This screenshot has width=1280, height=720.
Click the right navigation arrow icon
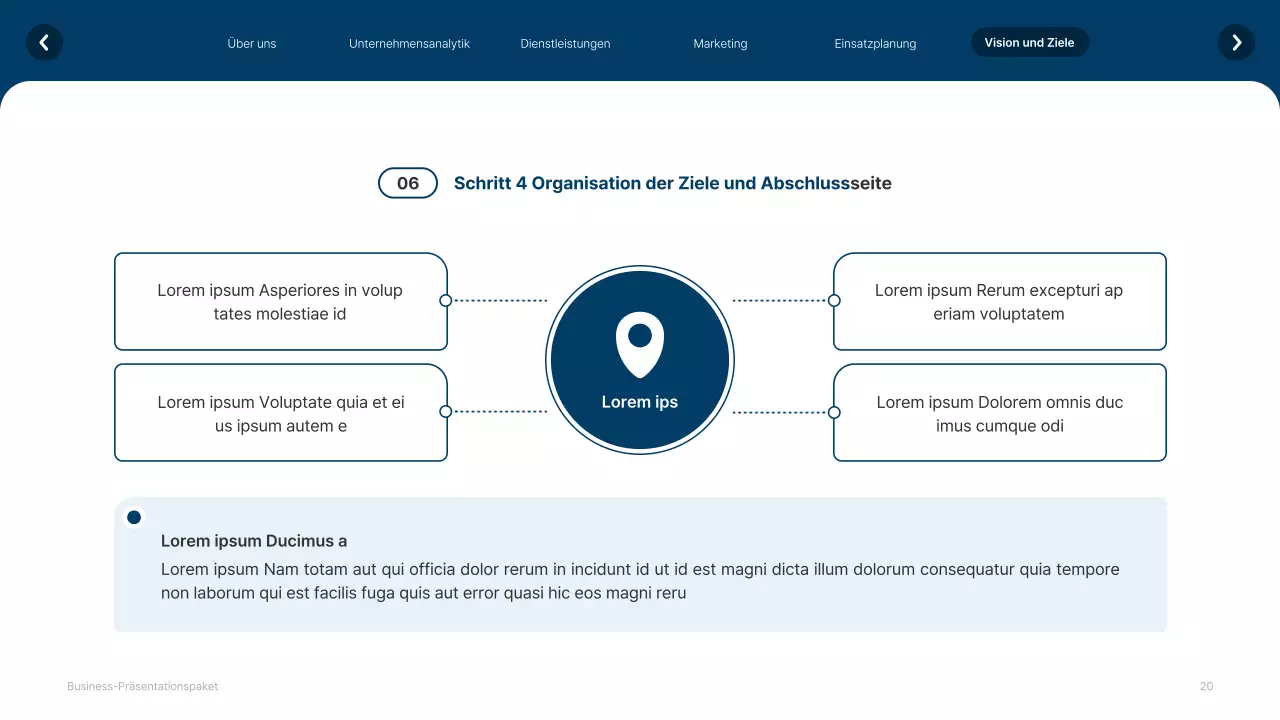click(x=1236, y=43)
